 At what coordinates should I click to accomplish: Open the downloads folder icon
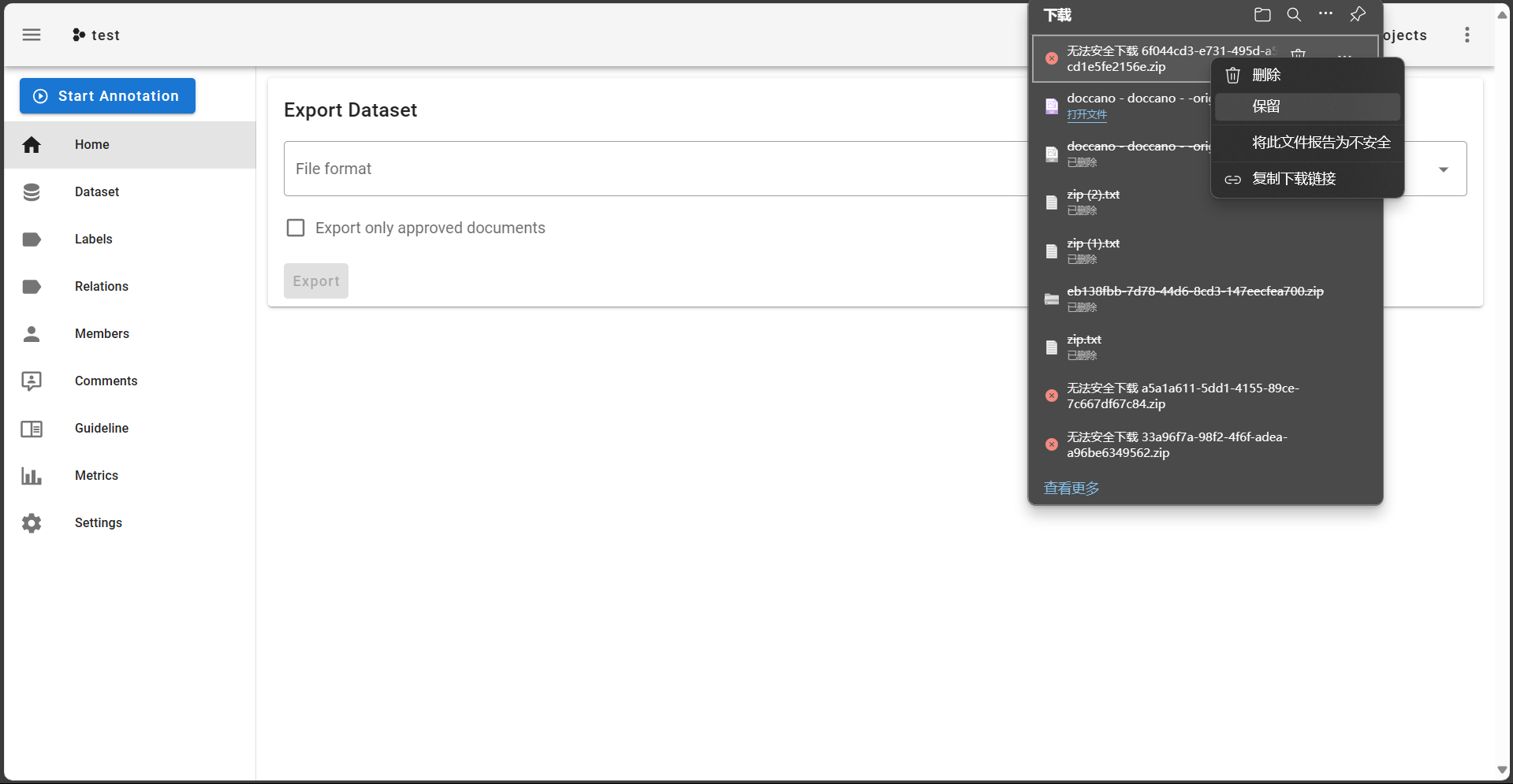[1262, 14]
